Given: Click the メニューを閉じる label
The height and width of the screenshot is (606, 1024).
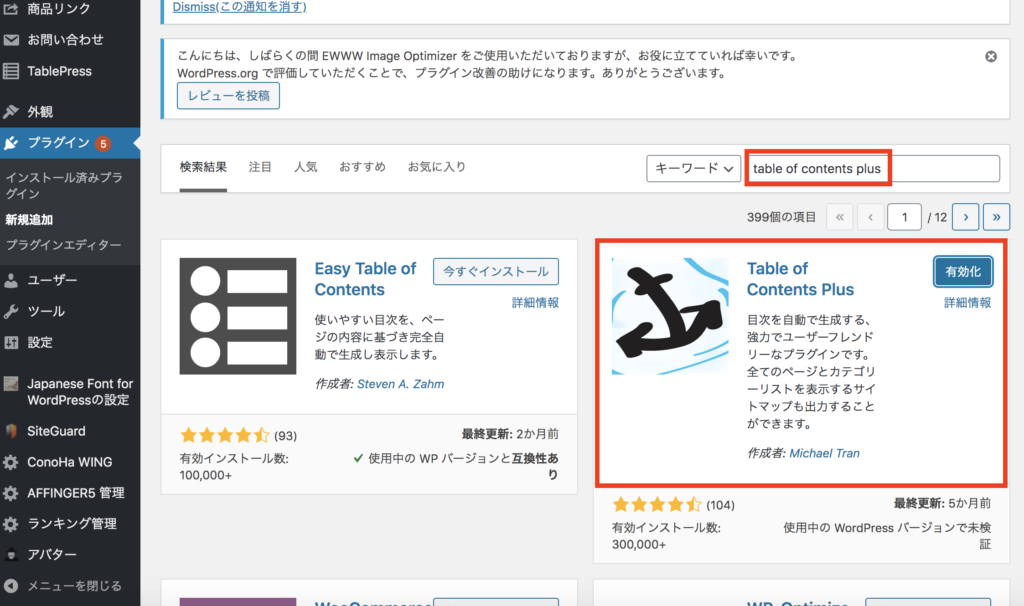Looking at the screenshot, I should [x=74, y=586].
